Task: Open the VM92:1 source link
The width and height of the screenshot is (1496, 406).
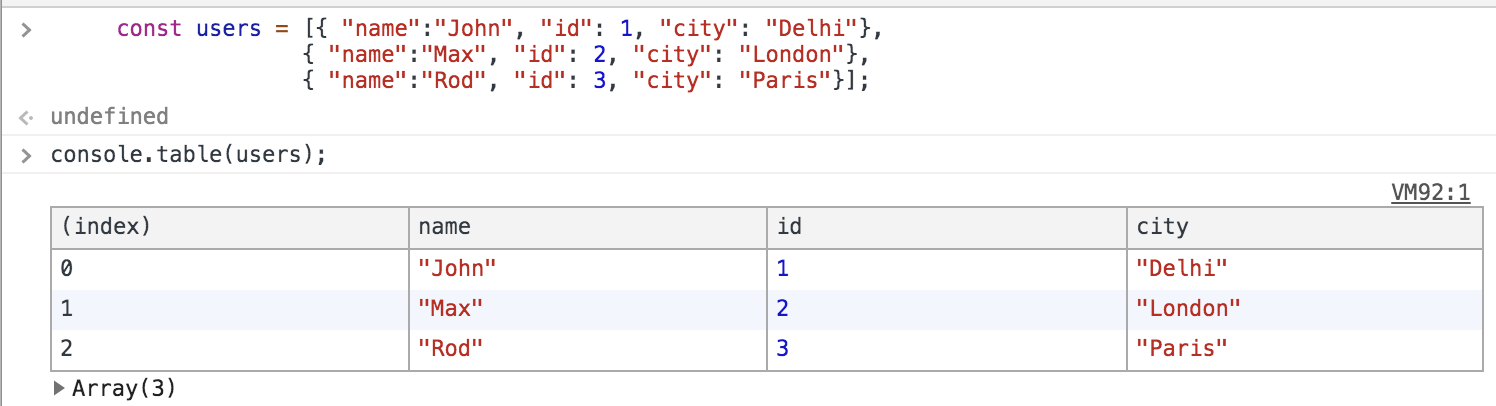Action: [1430, 193]
